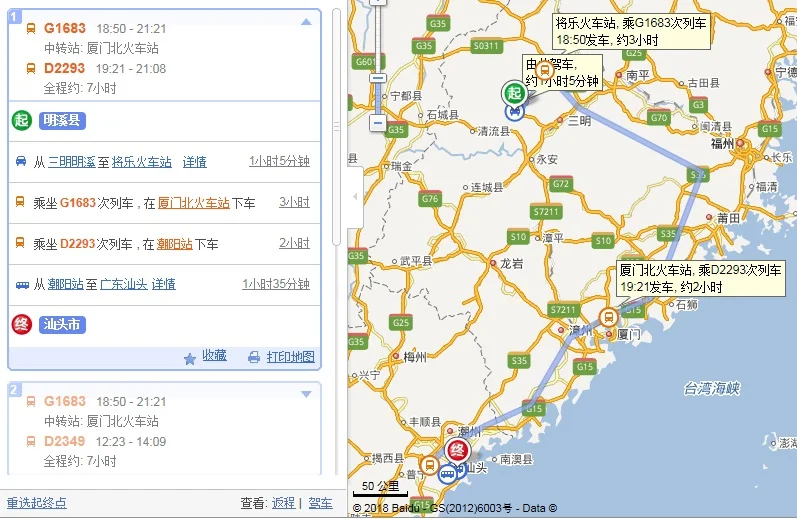Image resolution: width=797 pixels, height=519 pixels.
Task: Click the 福州 city label on map
Action: pos(722,144)
